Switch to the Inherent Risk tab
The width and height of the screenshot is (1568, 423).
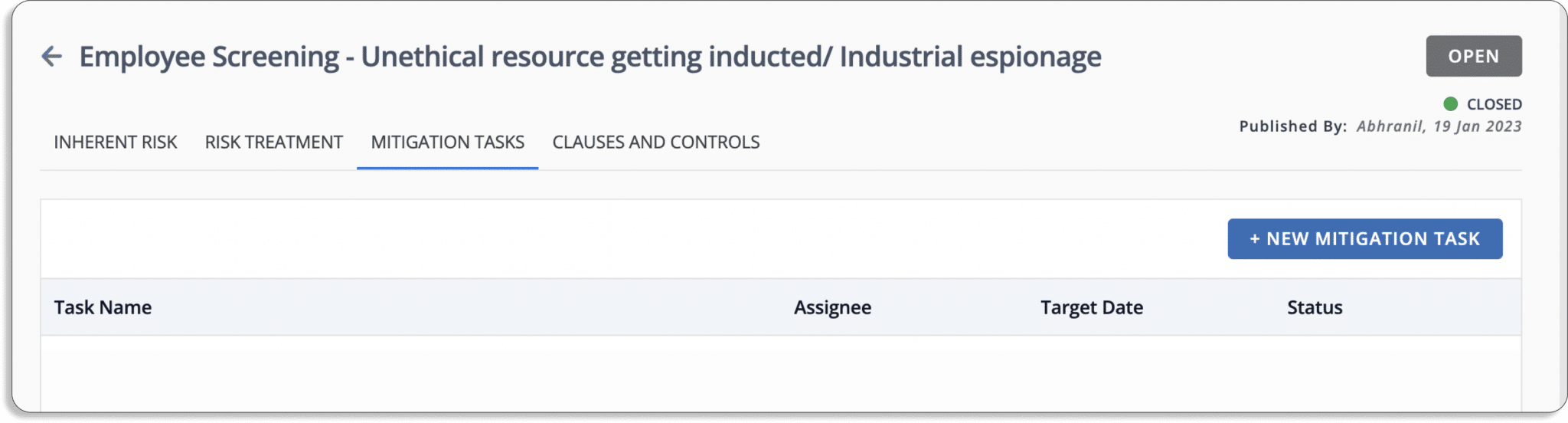pyautogui.click(x=115, y=142)
